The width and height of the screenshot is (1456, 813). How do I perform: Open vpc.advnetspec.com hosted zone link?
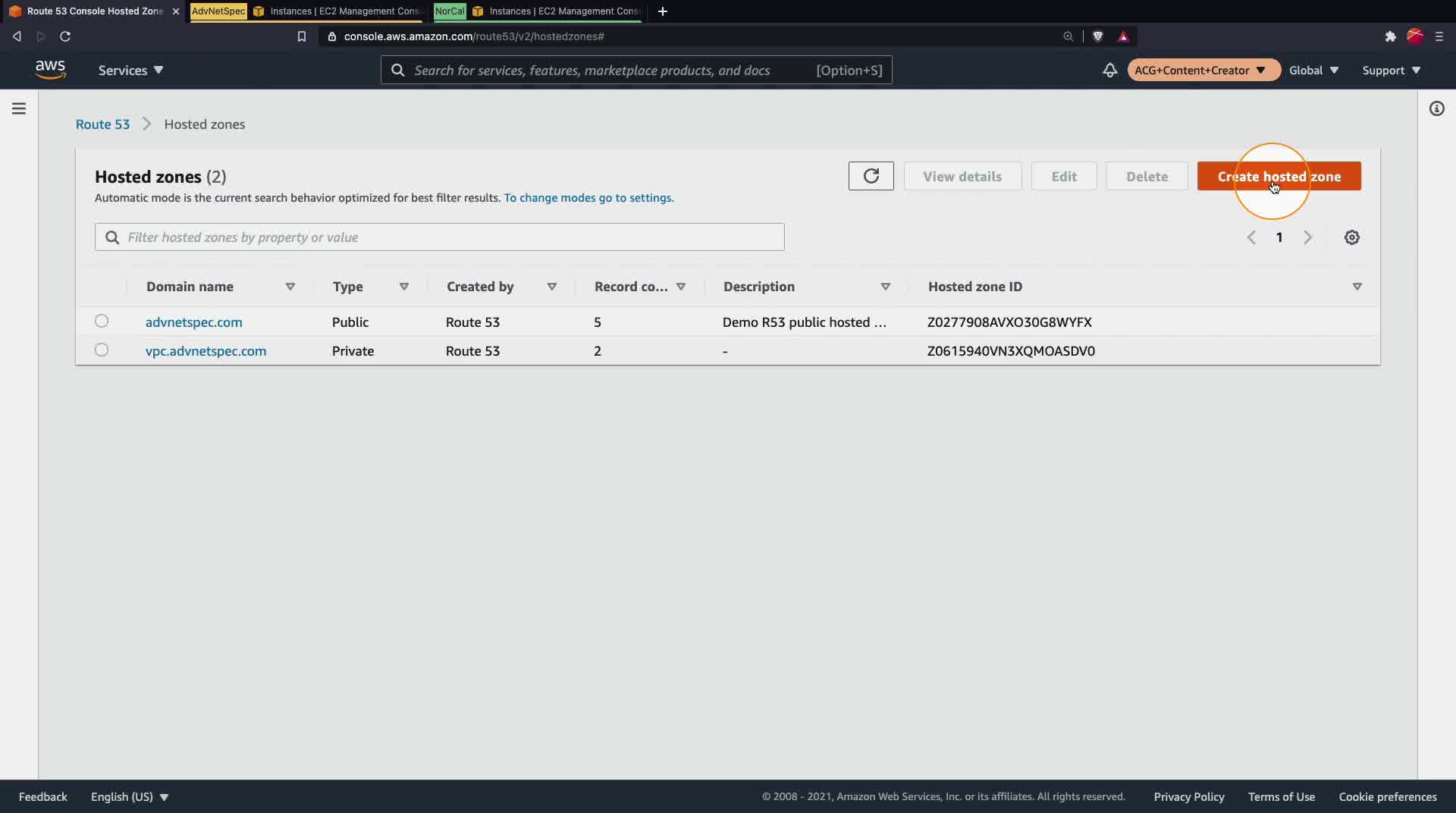point(206,350)
